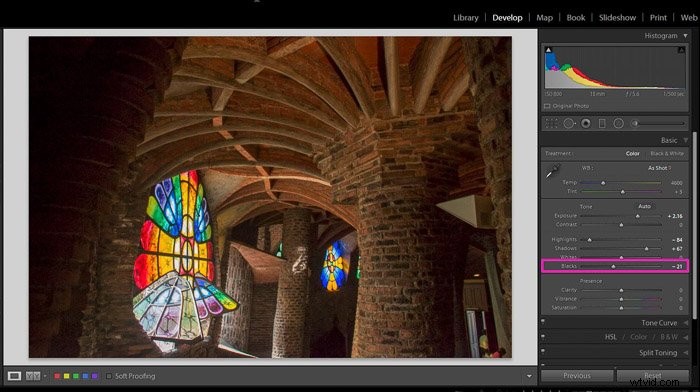700x392 pixels.
Task: Click the Temp value 4000
Action: point(676,183)
